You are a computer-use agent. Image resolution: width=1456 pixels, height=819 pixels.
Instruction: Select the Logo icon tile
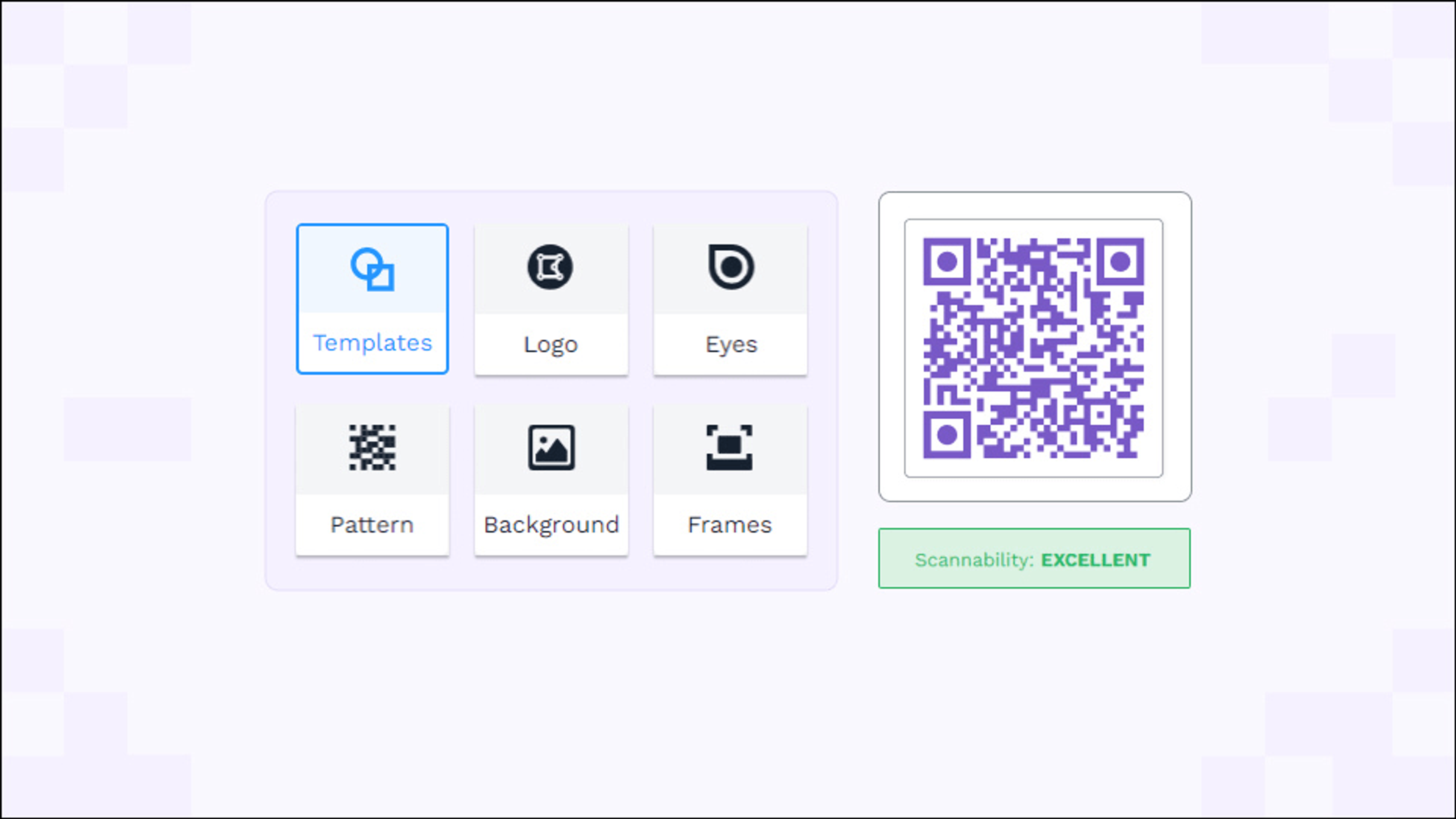click(551, 267)
